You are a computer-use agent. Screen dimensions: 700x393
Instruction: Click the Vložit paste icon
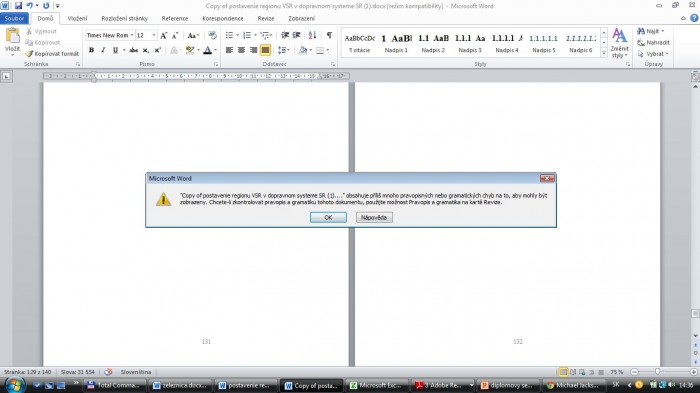(12, 36)
